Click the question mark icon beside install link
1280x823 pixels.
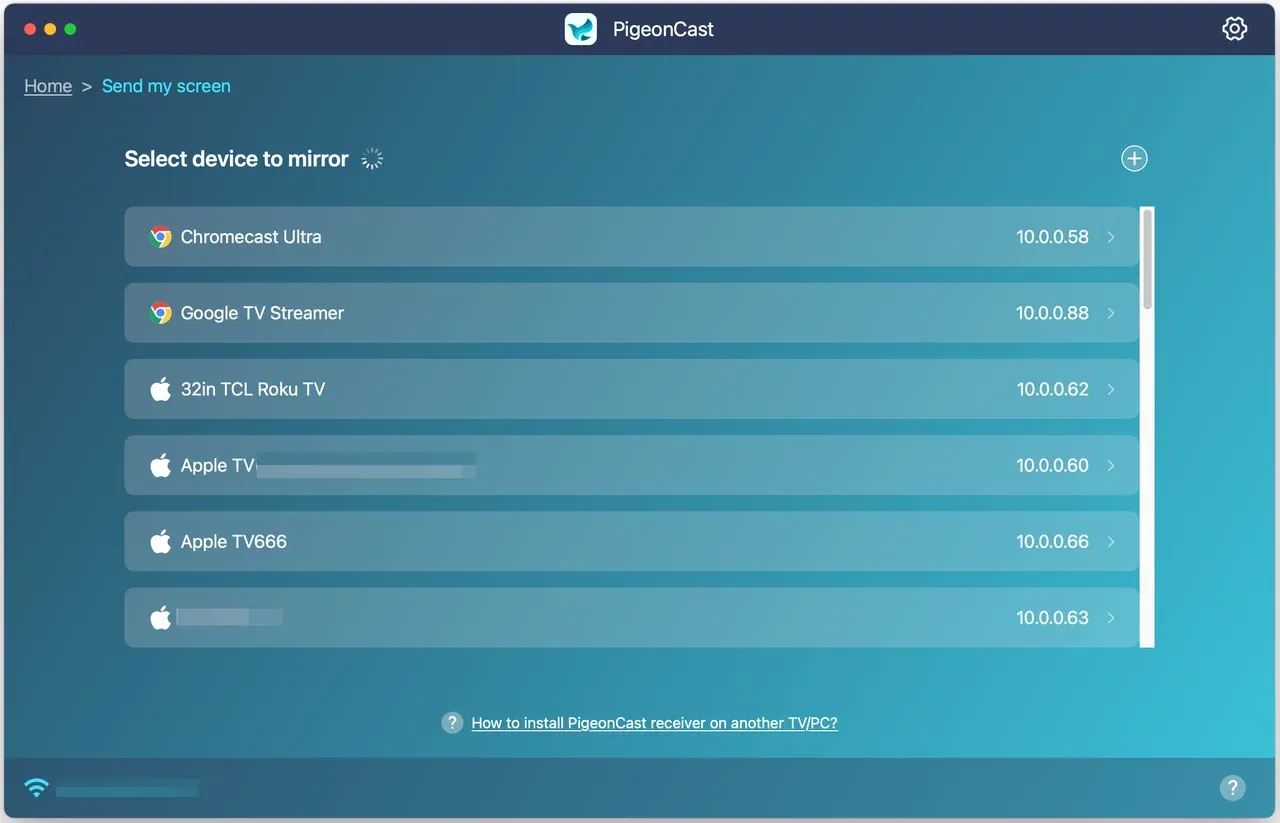[452, 722]
